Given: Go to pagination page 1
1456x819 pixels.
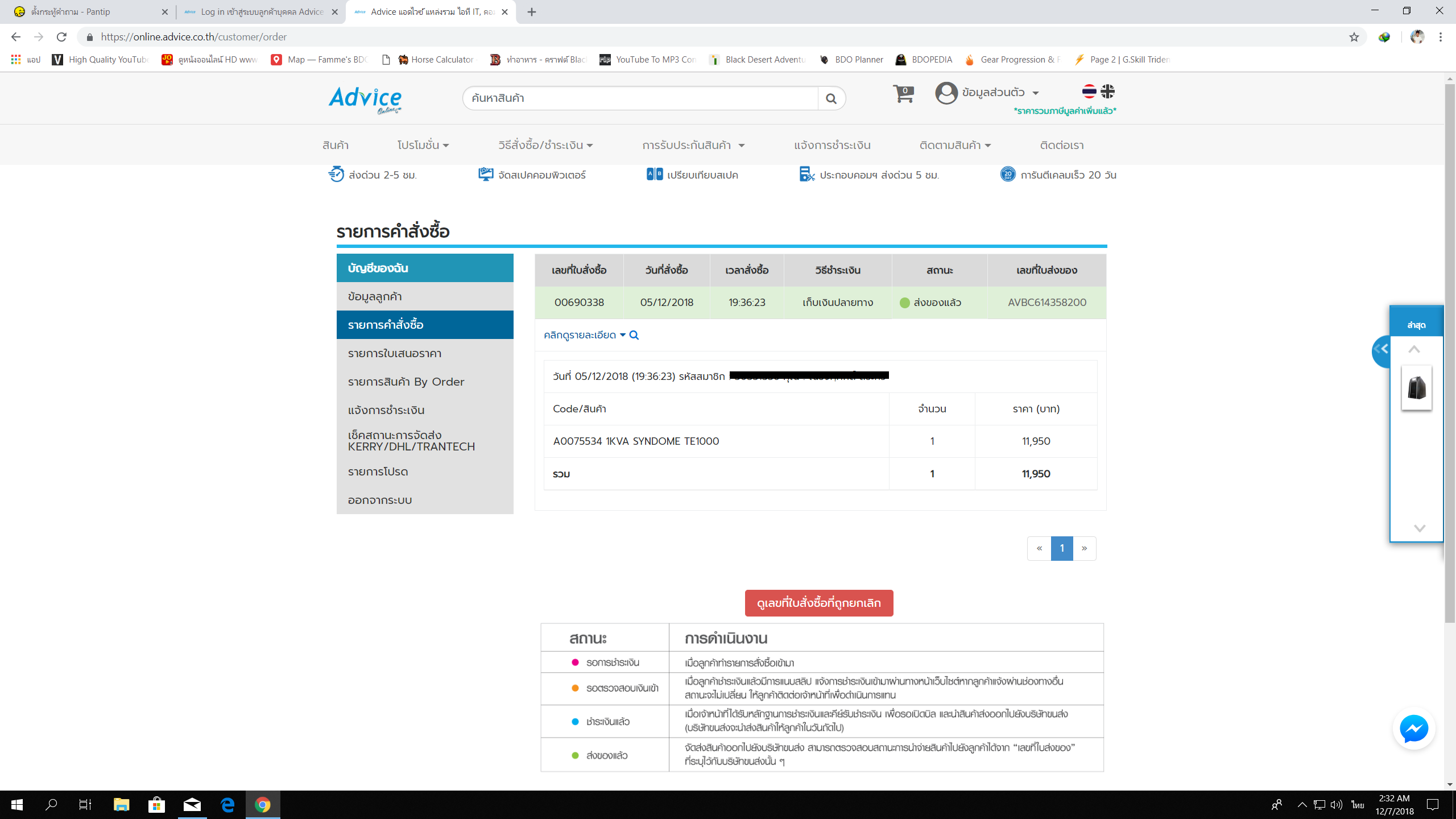Looking at the screenshot, I should (1061, 548).
